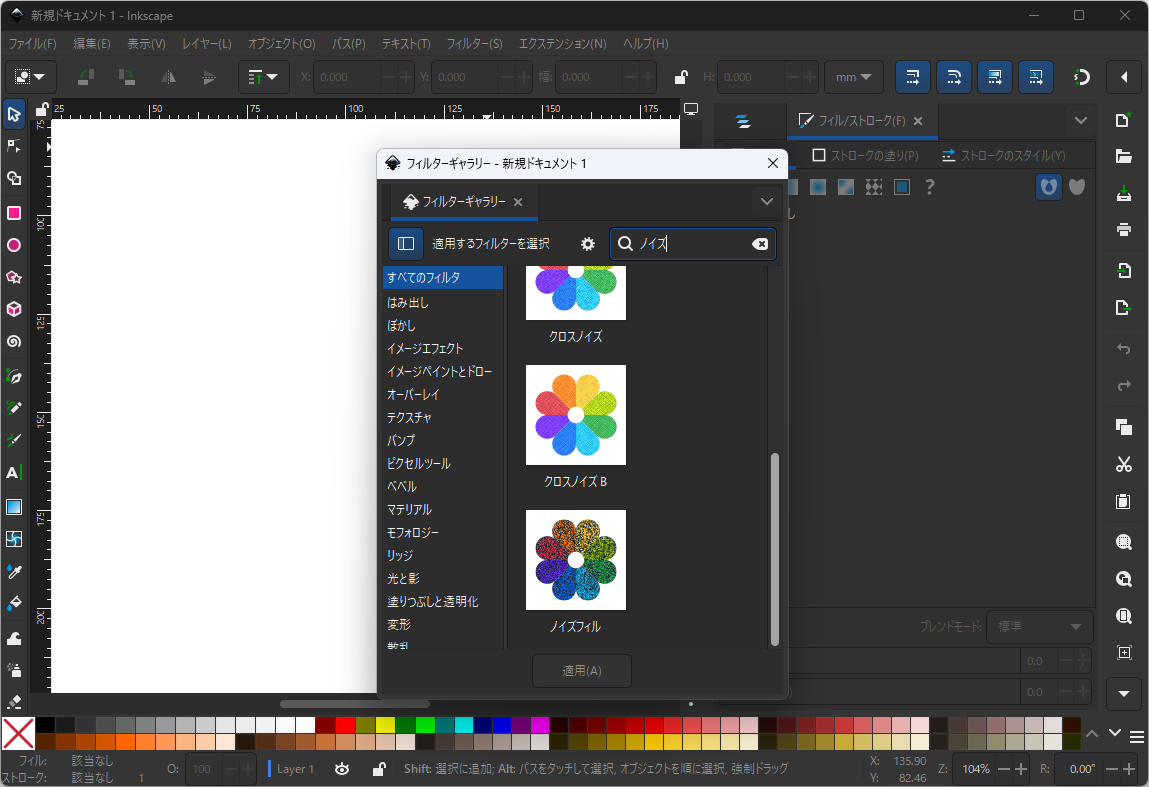Switch to ストロークの塗り(P) tab
This screenshot has height=787, width=1149.
click(865, 155)
